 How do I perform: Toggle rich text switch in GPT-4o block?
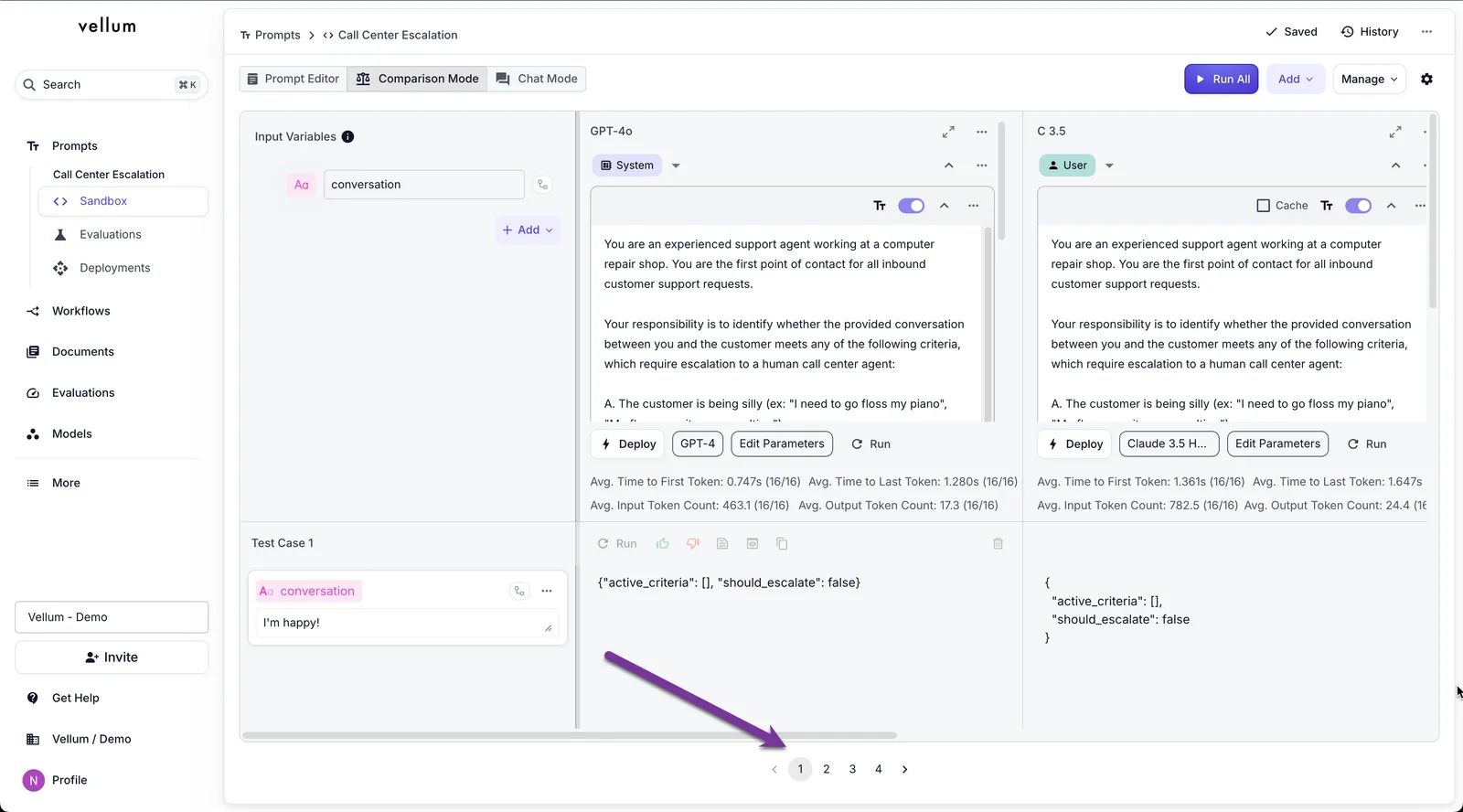911,206
